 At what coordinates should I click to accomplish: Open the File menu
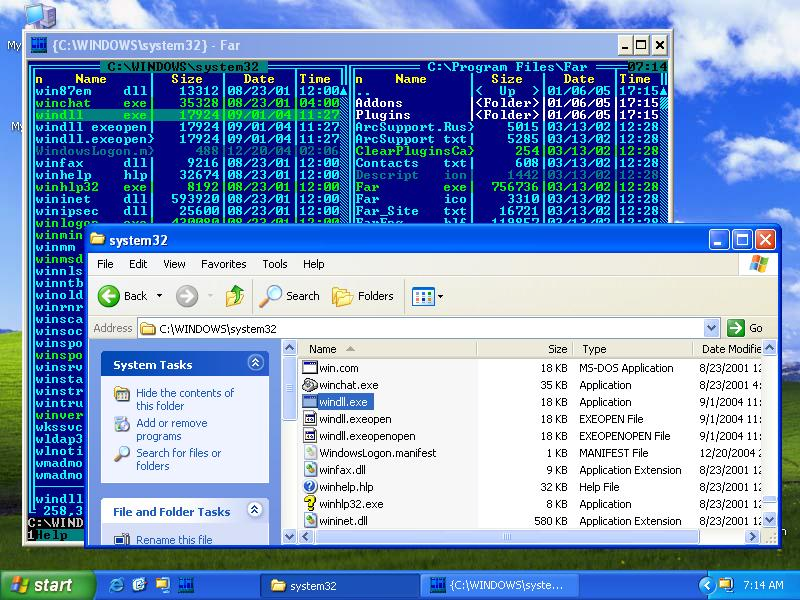pos(105,264)
